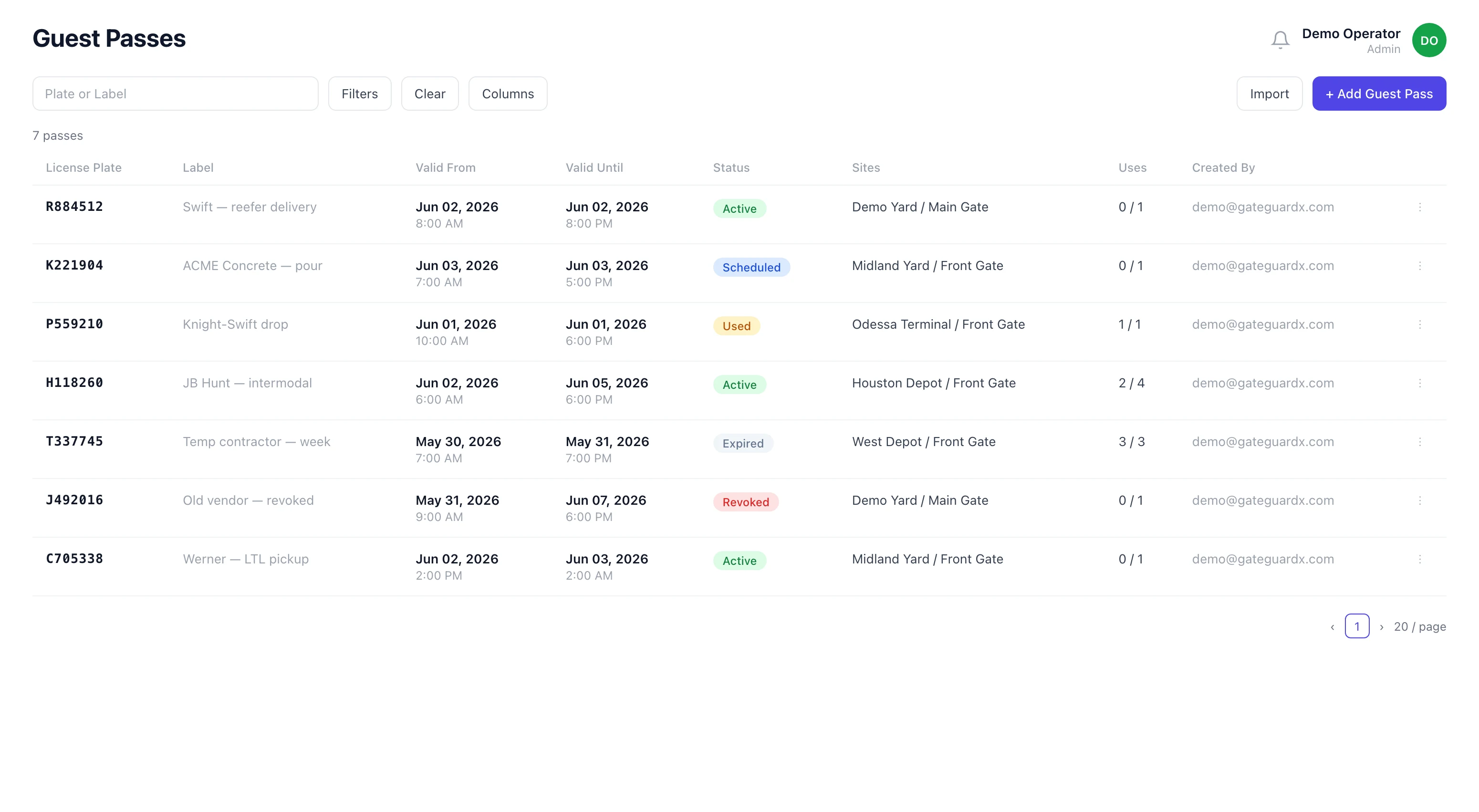This screenshot has width=1479, height=812.
Task: Clear the current filters
Action: (429, 94)
